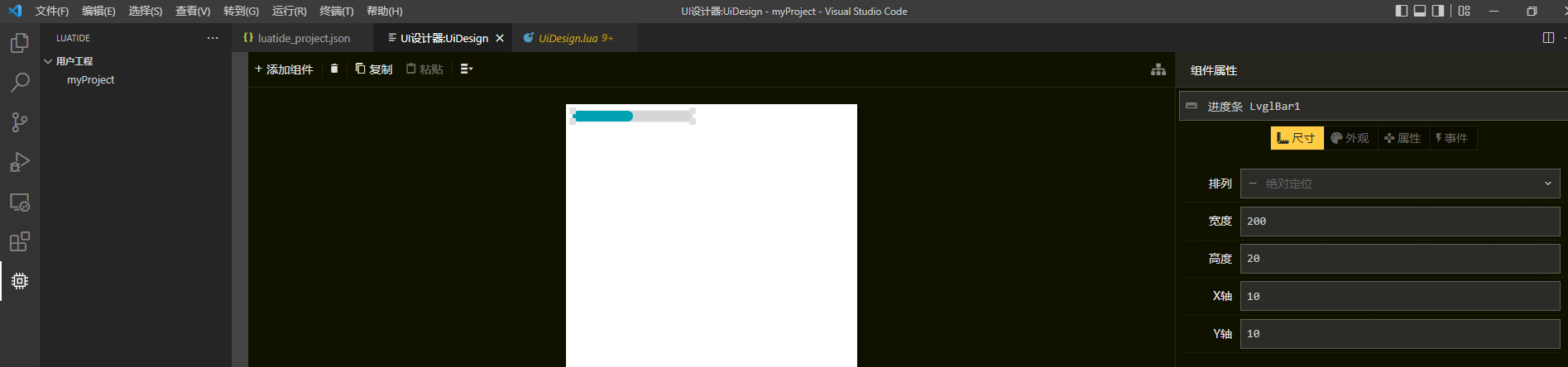Open the 选择(S) menu
The image size is (1568, 367).
point(146,11)
